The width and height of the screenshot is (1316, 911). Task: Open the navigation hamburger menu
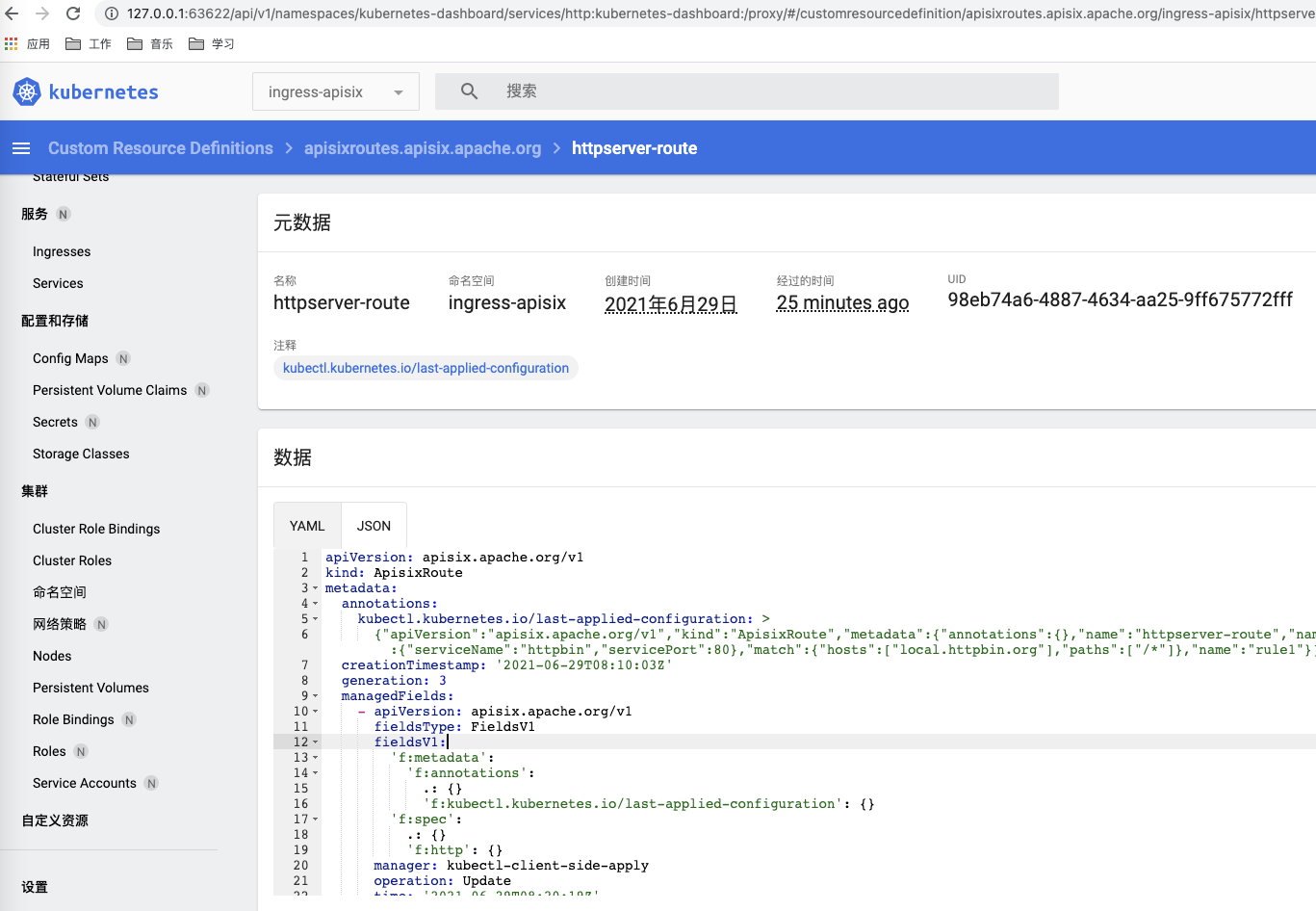[20, 147]
